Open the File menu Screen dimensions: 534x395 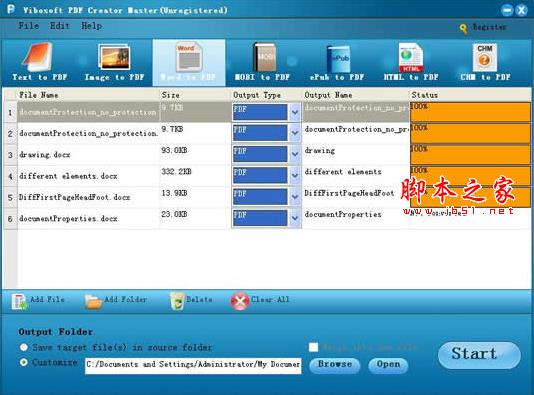29,26
